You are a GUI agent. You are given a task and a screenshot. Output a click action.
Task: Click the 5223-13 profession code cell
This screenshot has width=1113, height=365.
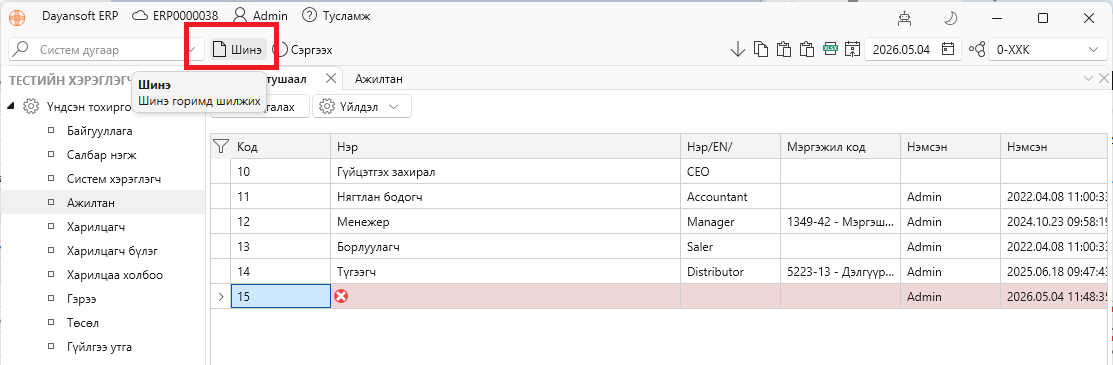point(841,271)
